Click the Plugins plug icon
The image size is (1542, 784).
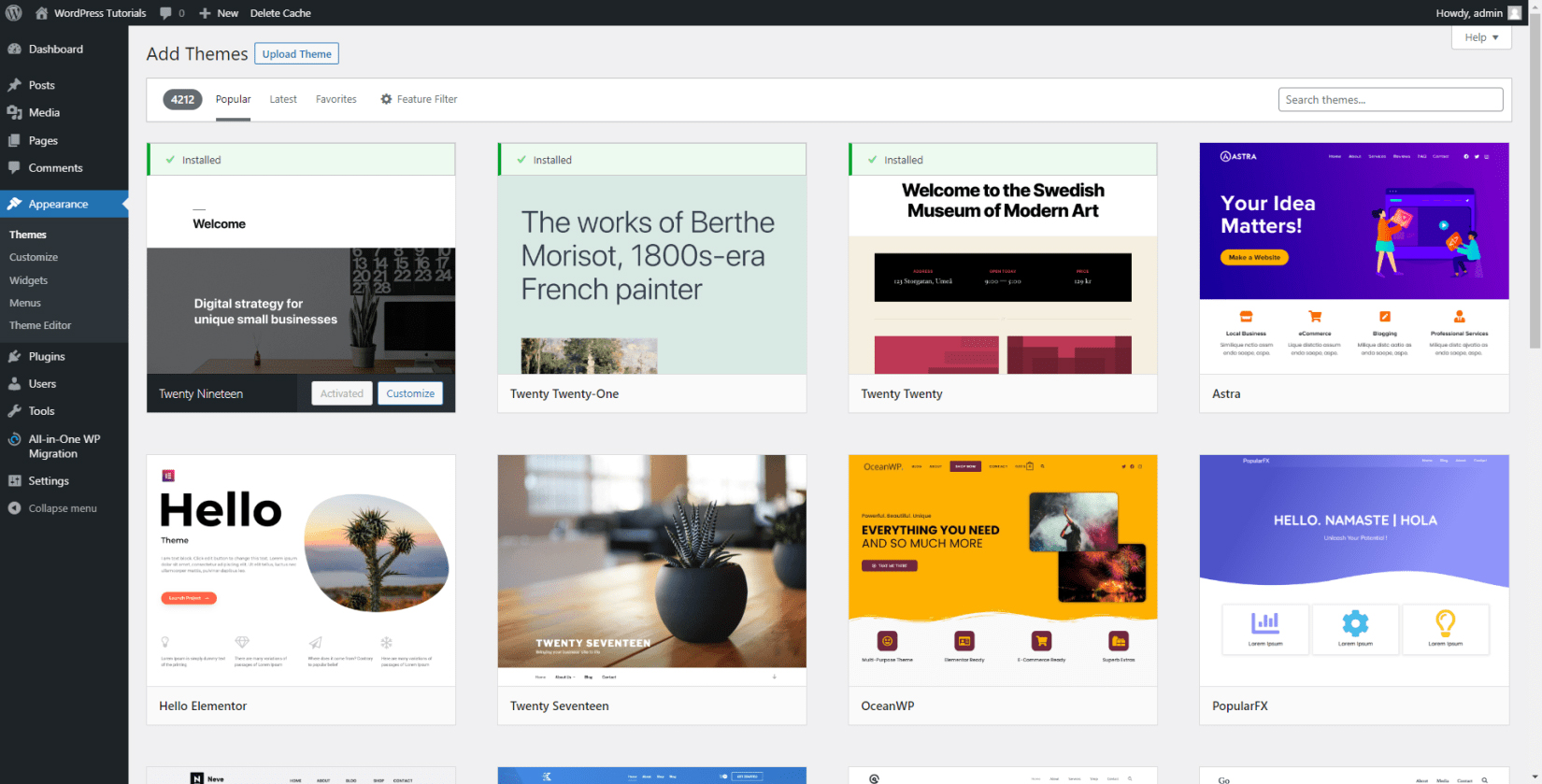(x=14, y=356)
